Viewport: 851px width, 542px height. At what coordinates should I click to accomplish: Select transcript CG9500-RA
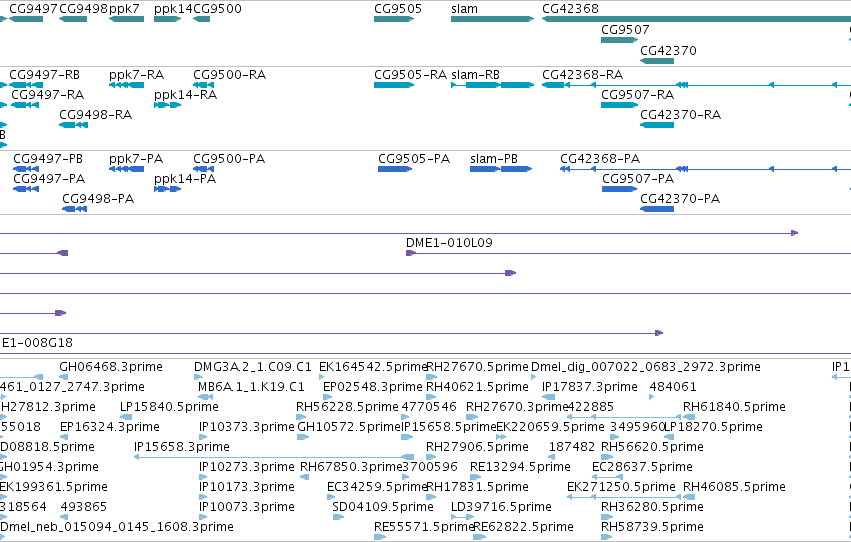[204, 85]
